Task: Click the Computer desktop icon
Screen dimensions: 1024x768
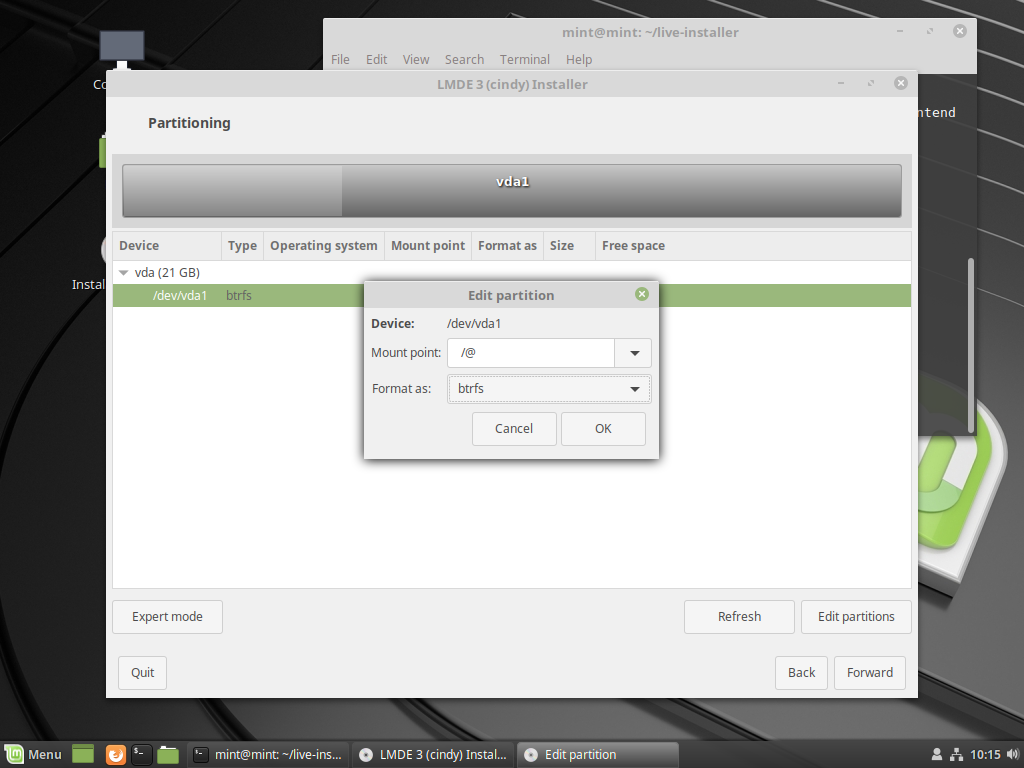Action: click(121, 51)
